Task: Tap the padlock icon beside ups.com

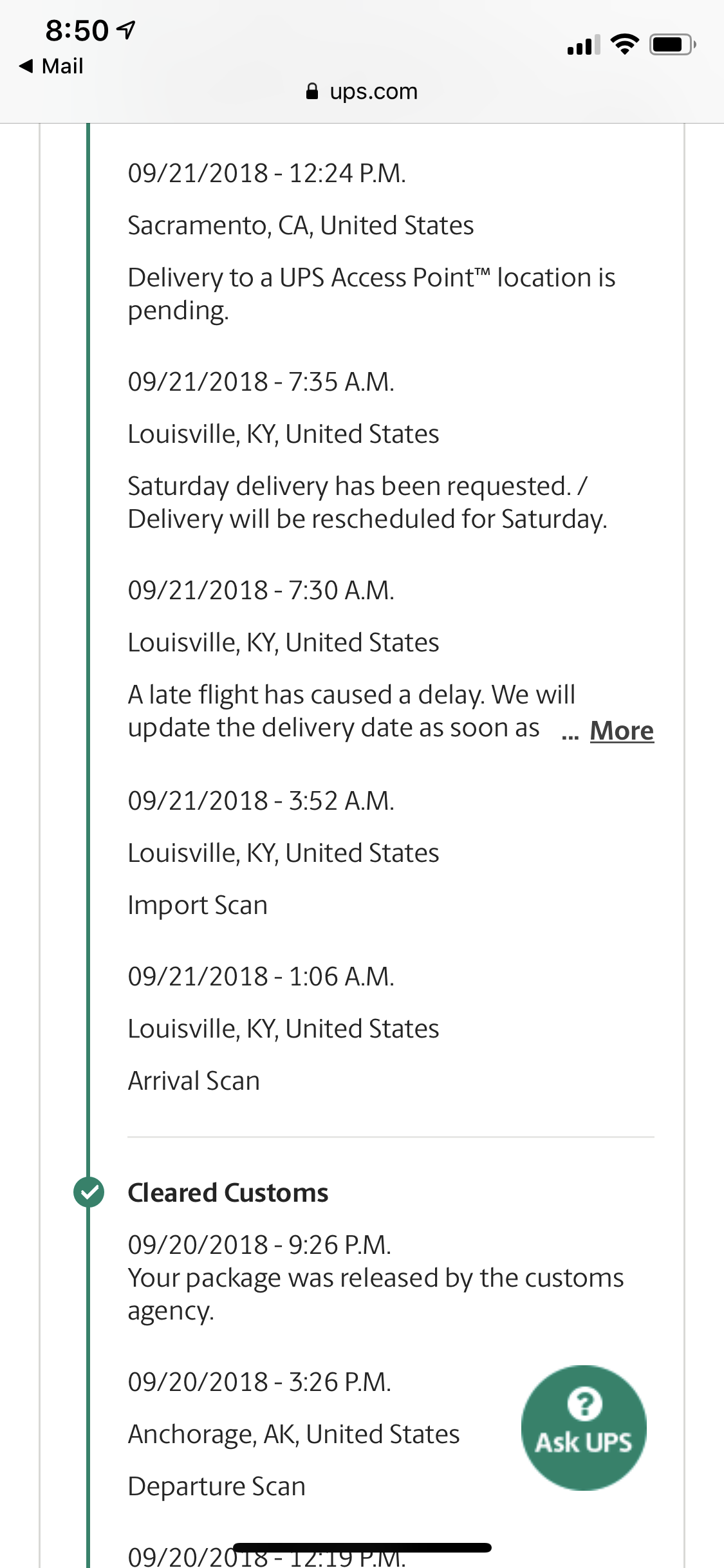Action: tap(312, 91)
